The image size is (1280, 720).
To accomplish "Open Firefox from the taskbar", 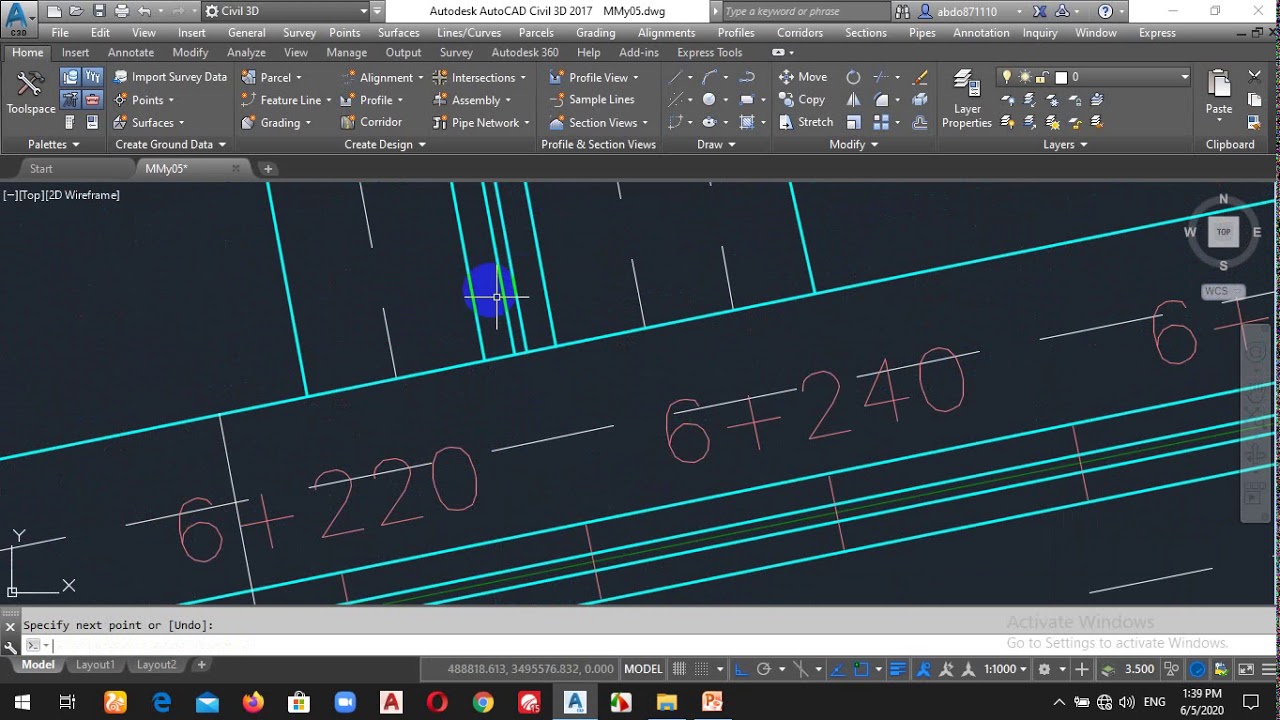I will [x=253, y=702].
